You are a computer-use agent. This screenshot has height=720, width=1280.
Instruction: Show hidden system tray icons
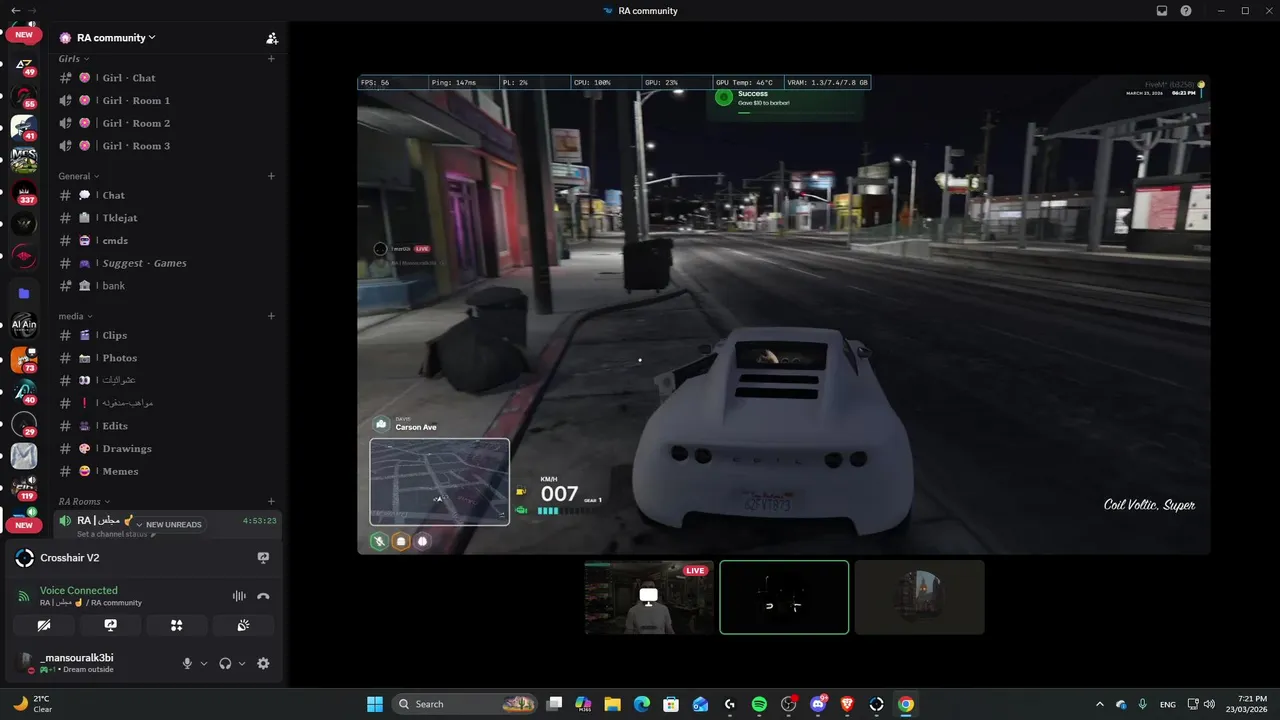pyautogui.click(x=1100, y=704)
